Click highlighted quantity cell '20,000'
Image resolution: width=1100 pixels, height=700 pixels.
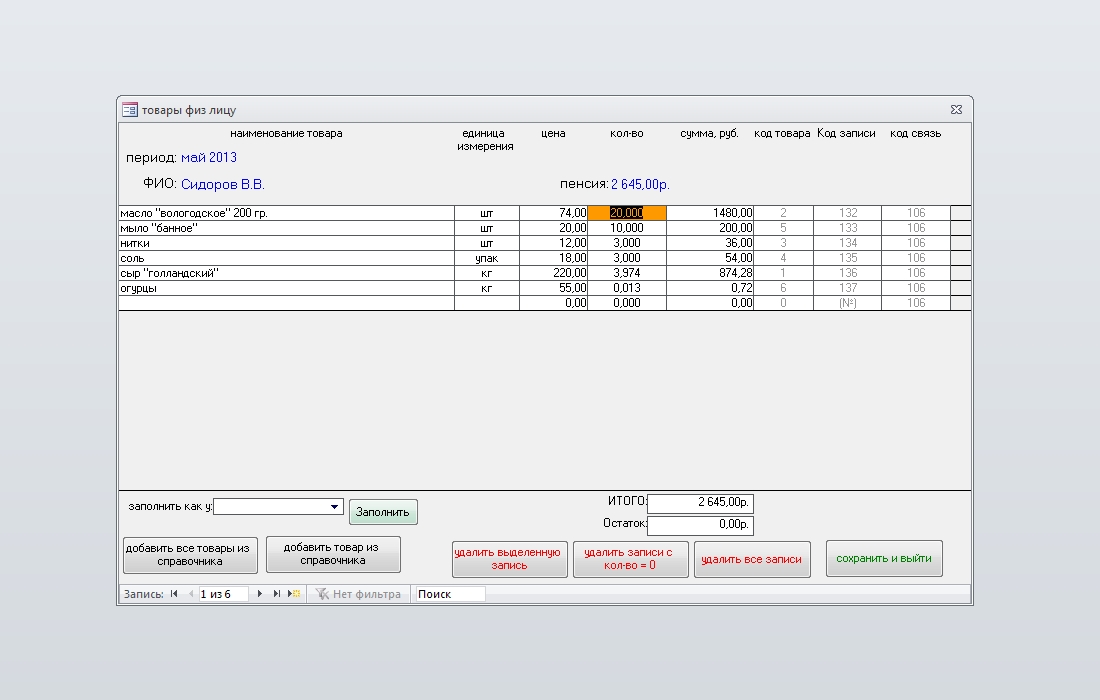pyautogui.click(x=626, y=213)
